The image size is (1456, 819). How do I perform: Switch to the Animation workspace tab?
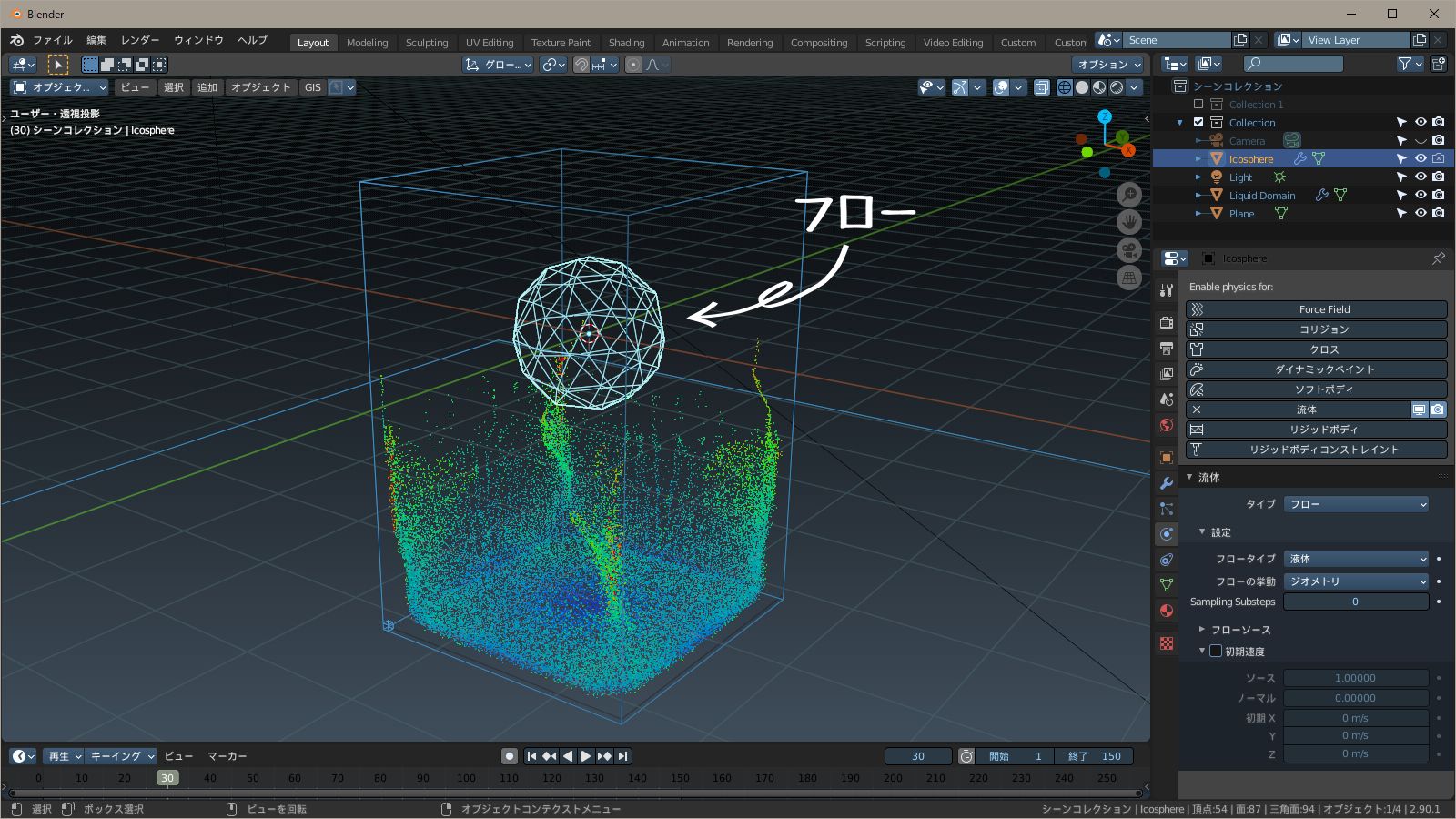[685, 43]
